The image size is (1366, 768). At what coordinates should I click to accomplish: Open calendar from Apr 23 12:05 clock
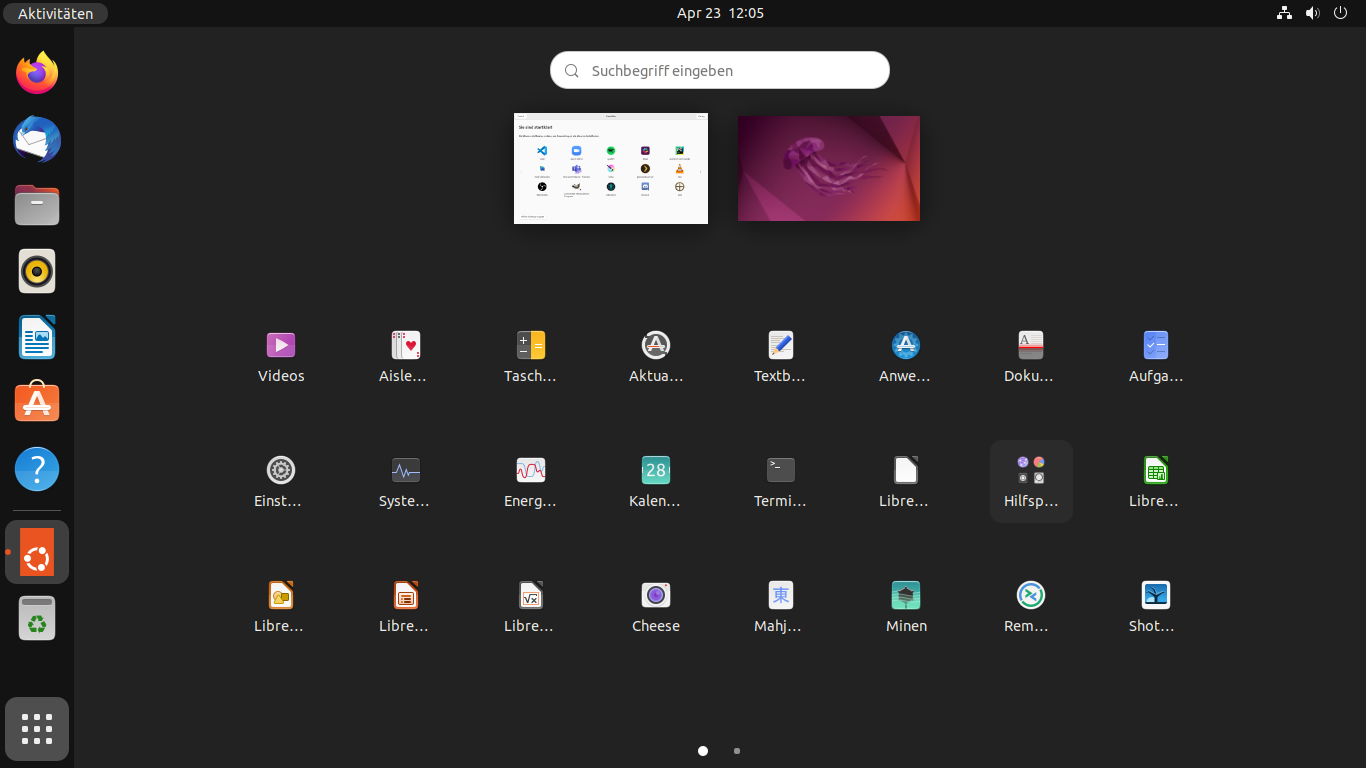tap(720, 13)
